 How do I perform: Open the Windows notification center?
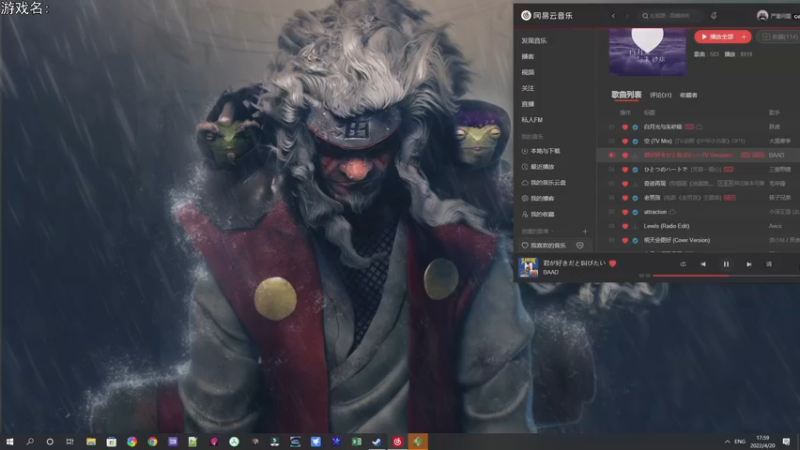[786, 441]
